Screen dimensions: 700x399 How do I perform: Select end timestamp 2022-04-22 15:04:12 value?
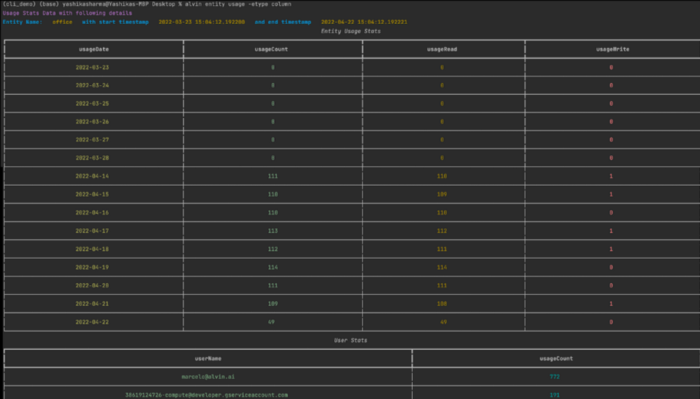tap(364, 22)
